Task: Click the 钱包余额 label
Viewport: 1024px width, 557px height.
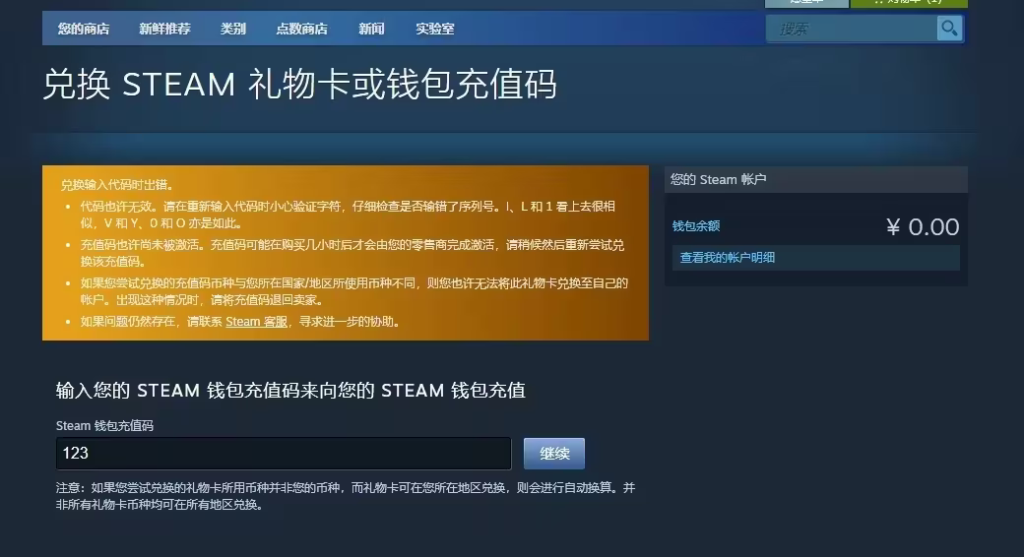Action: (x=696, y=226)
